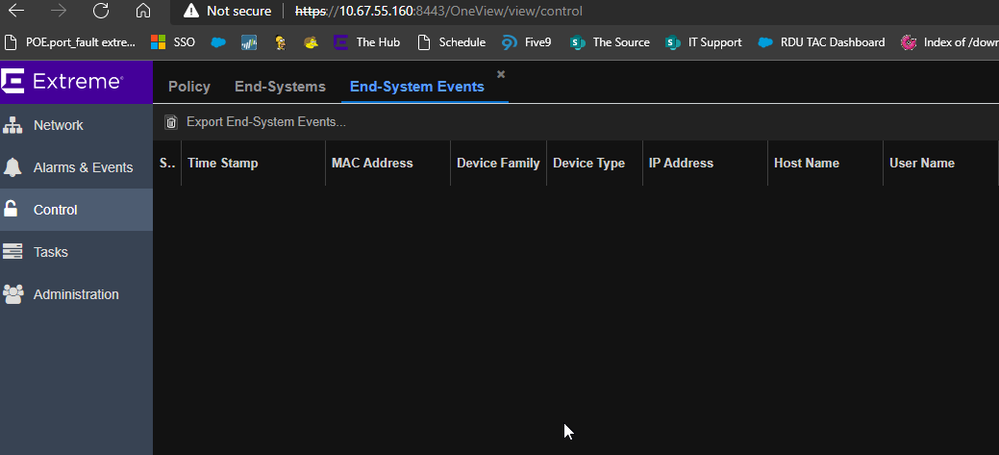Image resolution: width=999 pixels, height=455 pixels.
Task: Open the Network section in sidebar
Action: [58, 125]
